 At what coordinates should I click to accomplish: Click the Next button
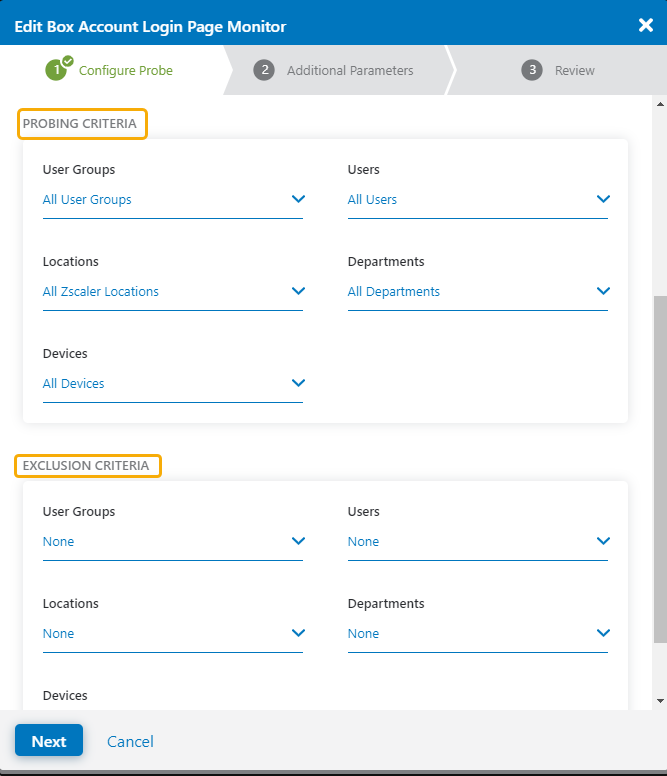click(48, 741)
